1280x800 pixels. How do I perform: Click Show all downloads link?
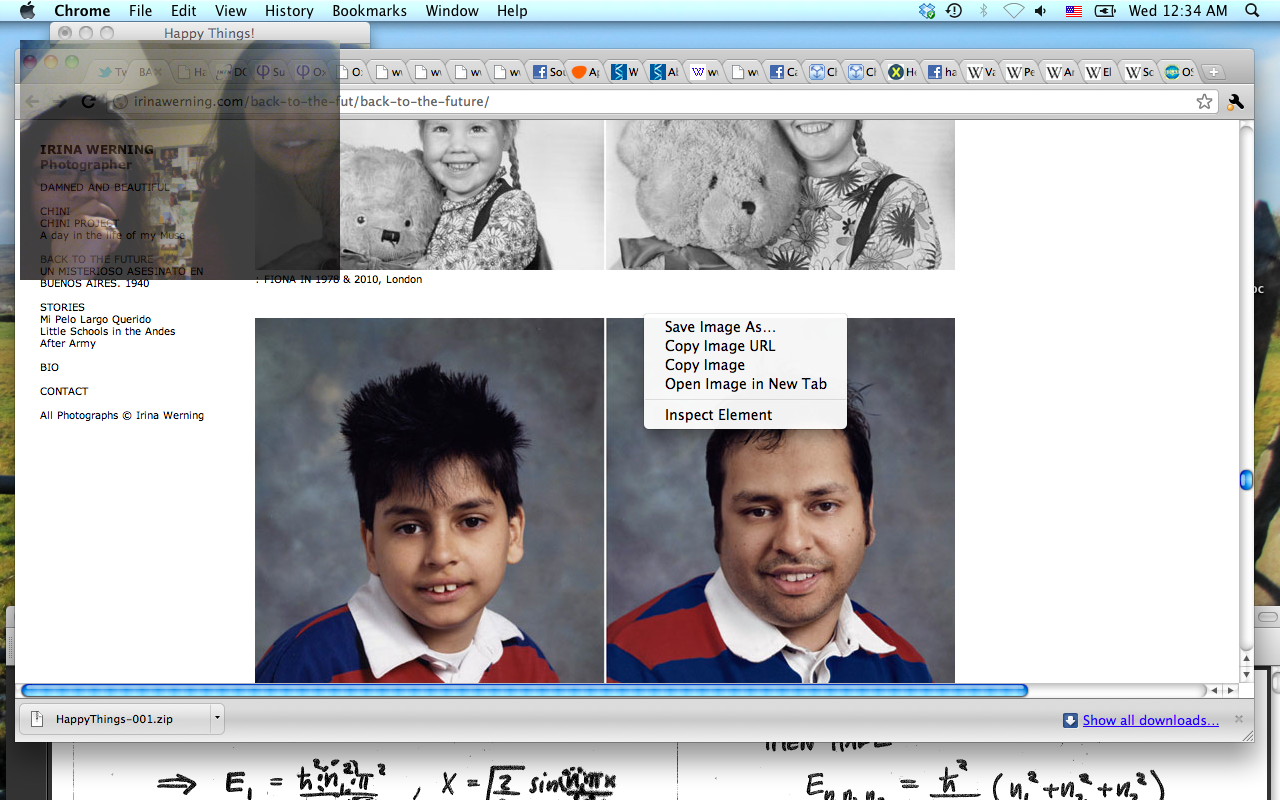point(1150,720)
